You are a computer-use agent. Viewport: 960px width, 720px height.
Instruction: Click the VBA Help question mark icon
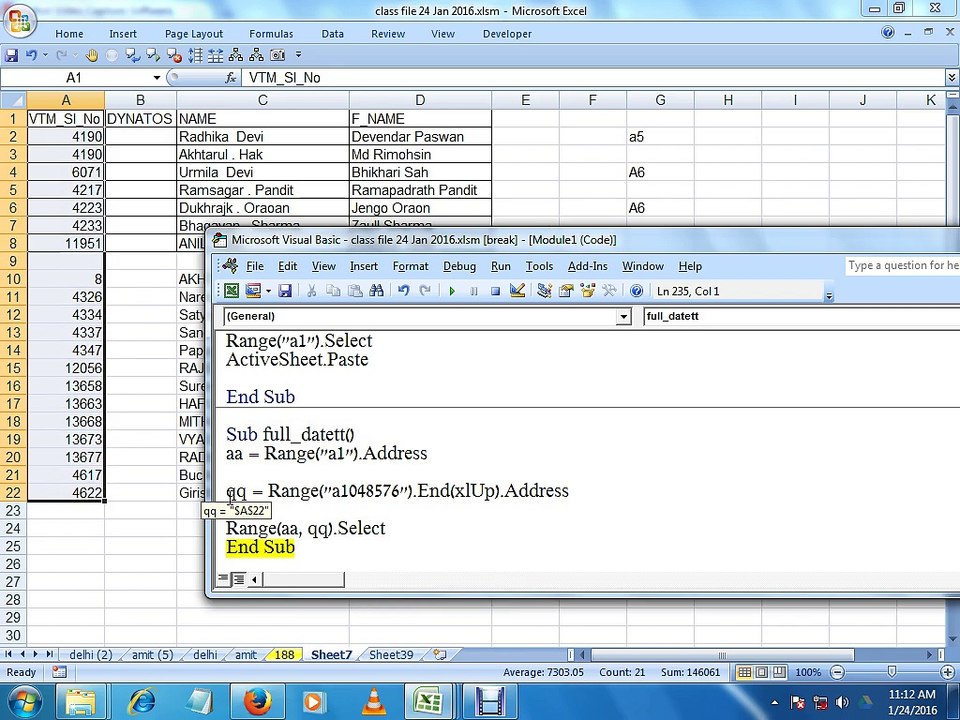click(636, 291)
